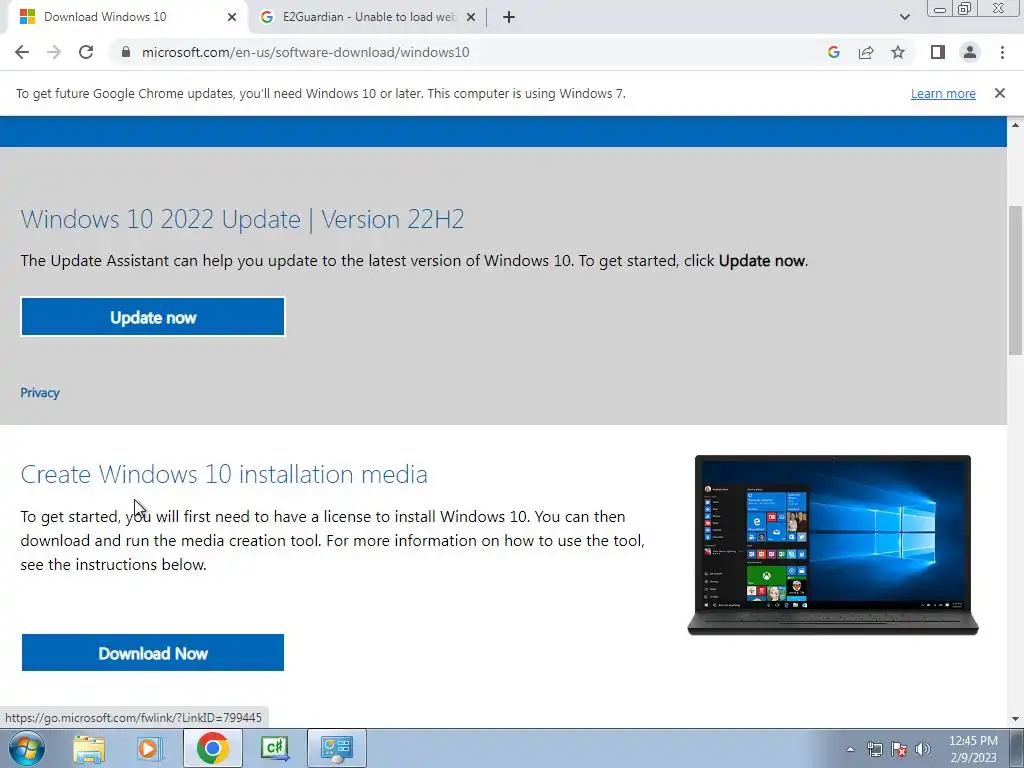The image size is (1024, 768).
Task: Open Windows Explorer from taskbar
Action: (x=88, y=748)
